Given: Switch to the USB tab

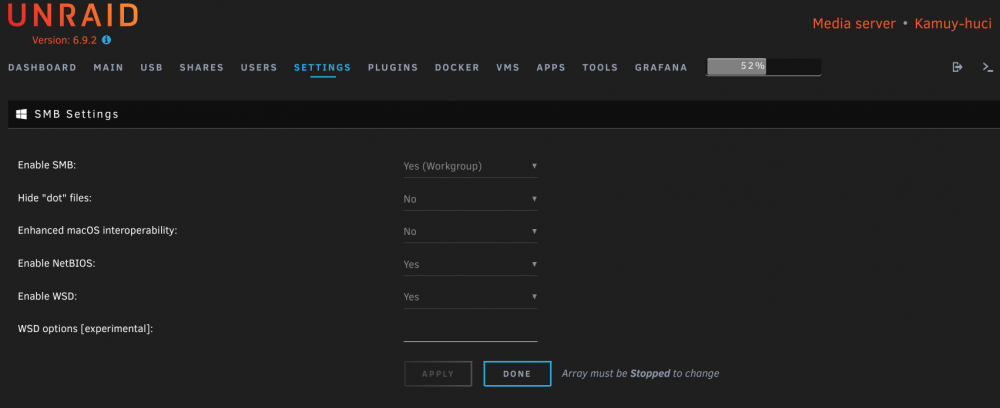Looking at the screenshot, I should point(152,68).
